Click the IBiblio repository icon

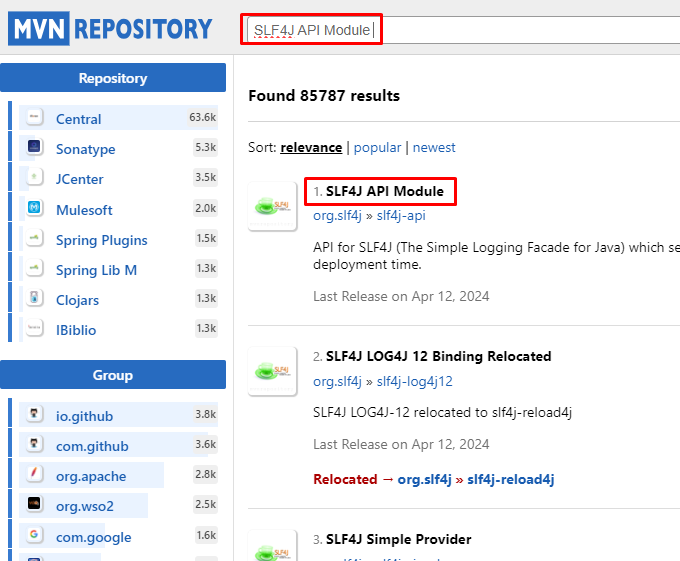pyautogui.click(x=34, y=328)
